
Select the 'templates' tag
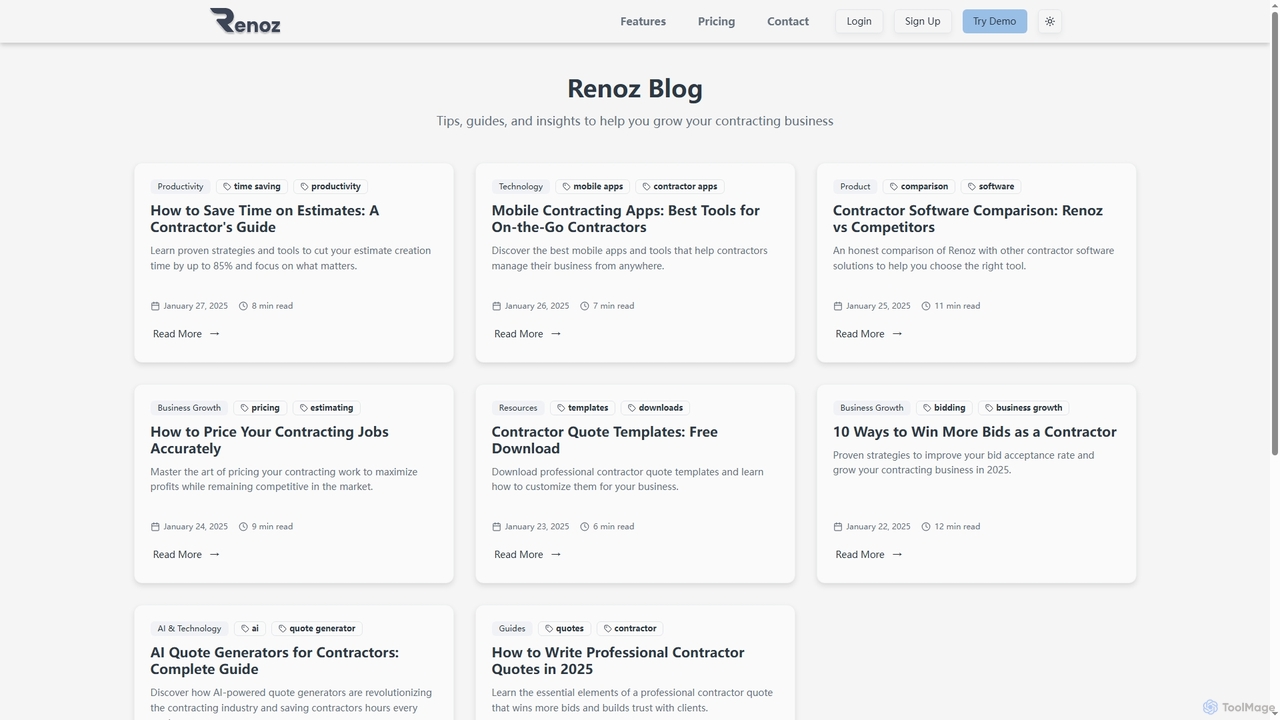coord(583,408)
